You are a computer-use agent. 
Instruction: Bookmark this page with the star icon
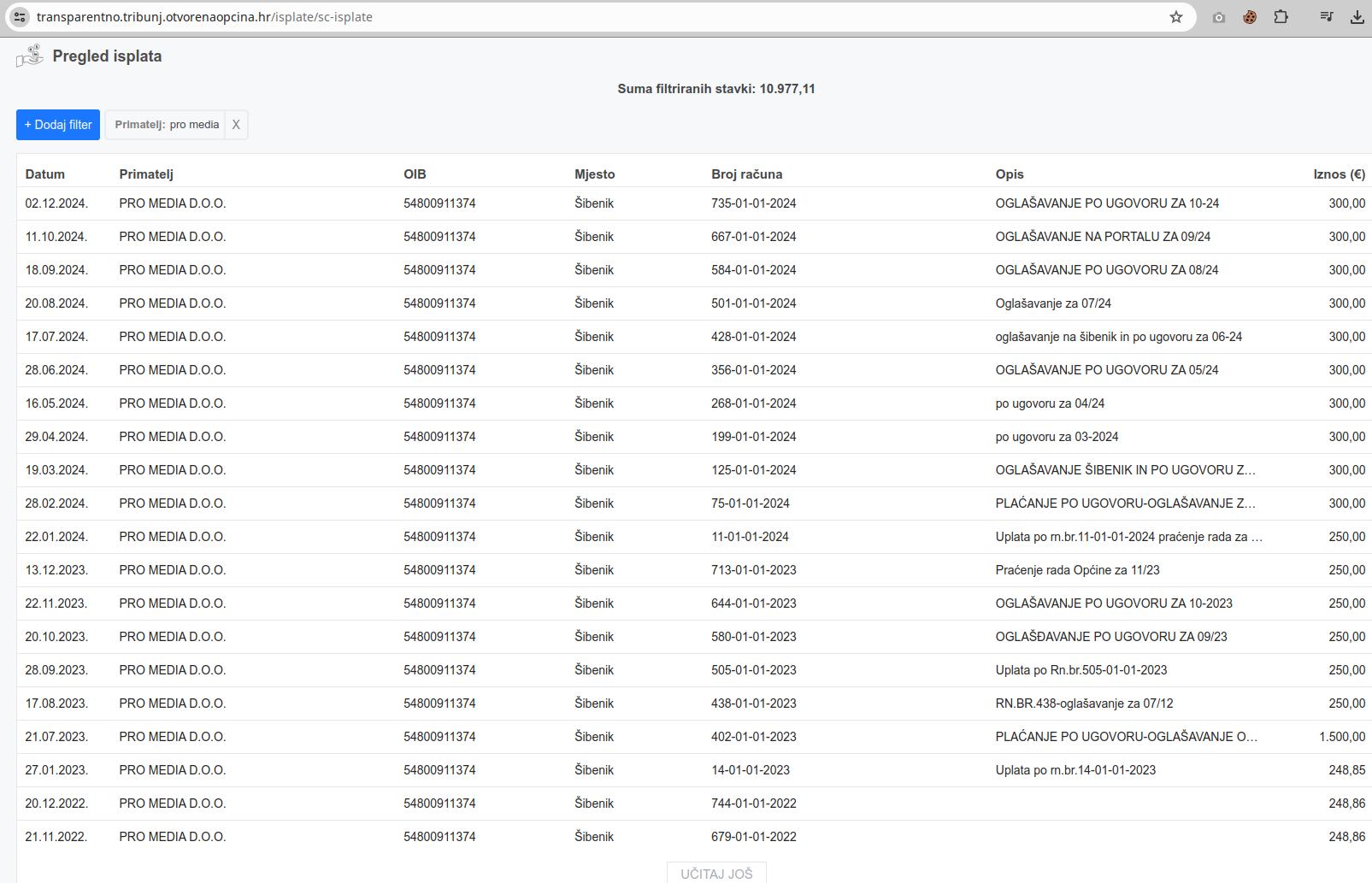[1176, 17]
